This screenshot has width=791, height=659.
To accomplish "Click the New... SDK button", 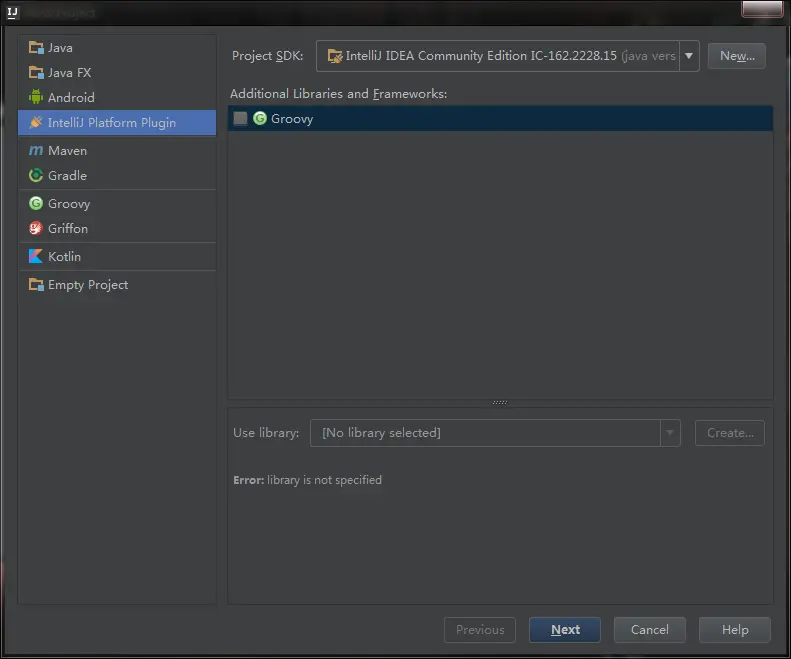I will [x=737, y=56].
